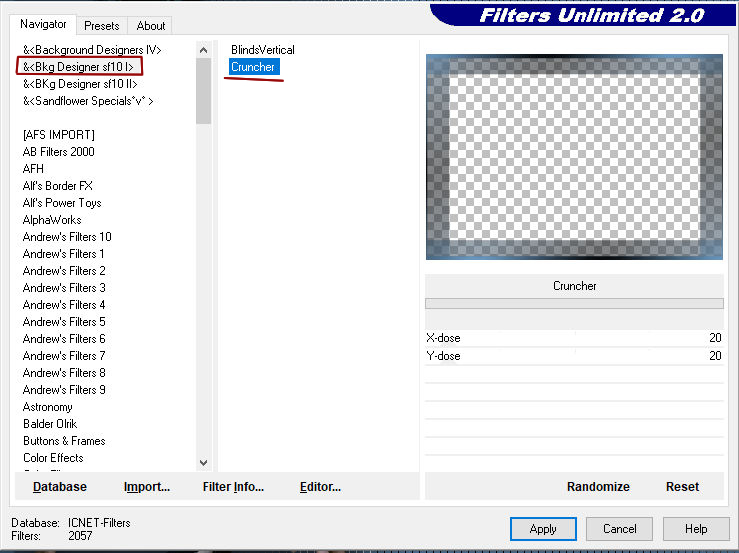Open the About tab

point(150,25)
